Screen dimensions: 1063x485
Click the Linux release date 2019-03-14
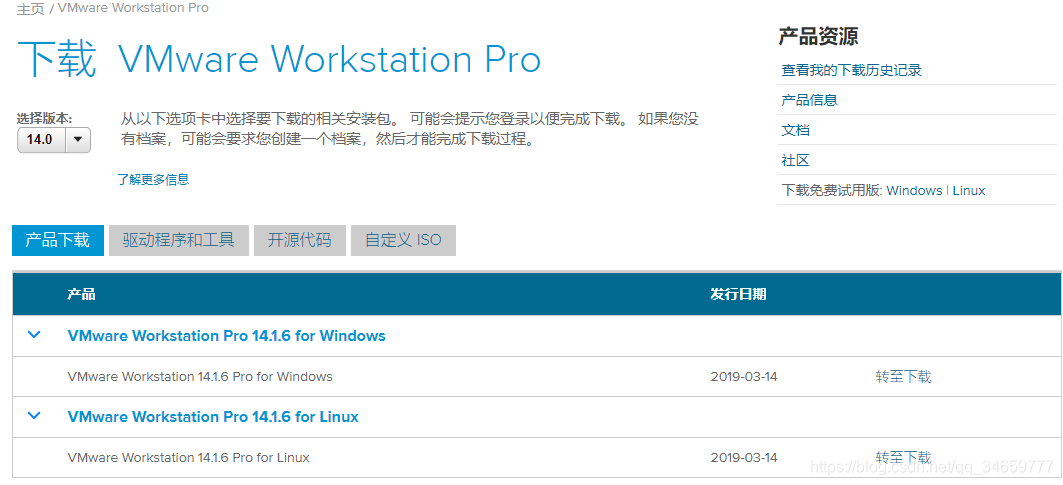[x=744, y=458]
